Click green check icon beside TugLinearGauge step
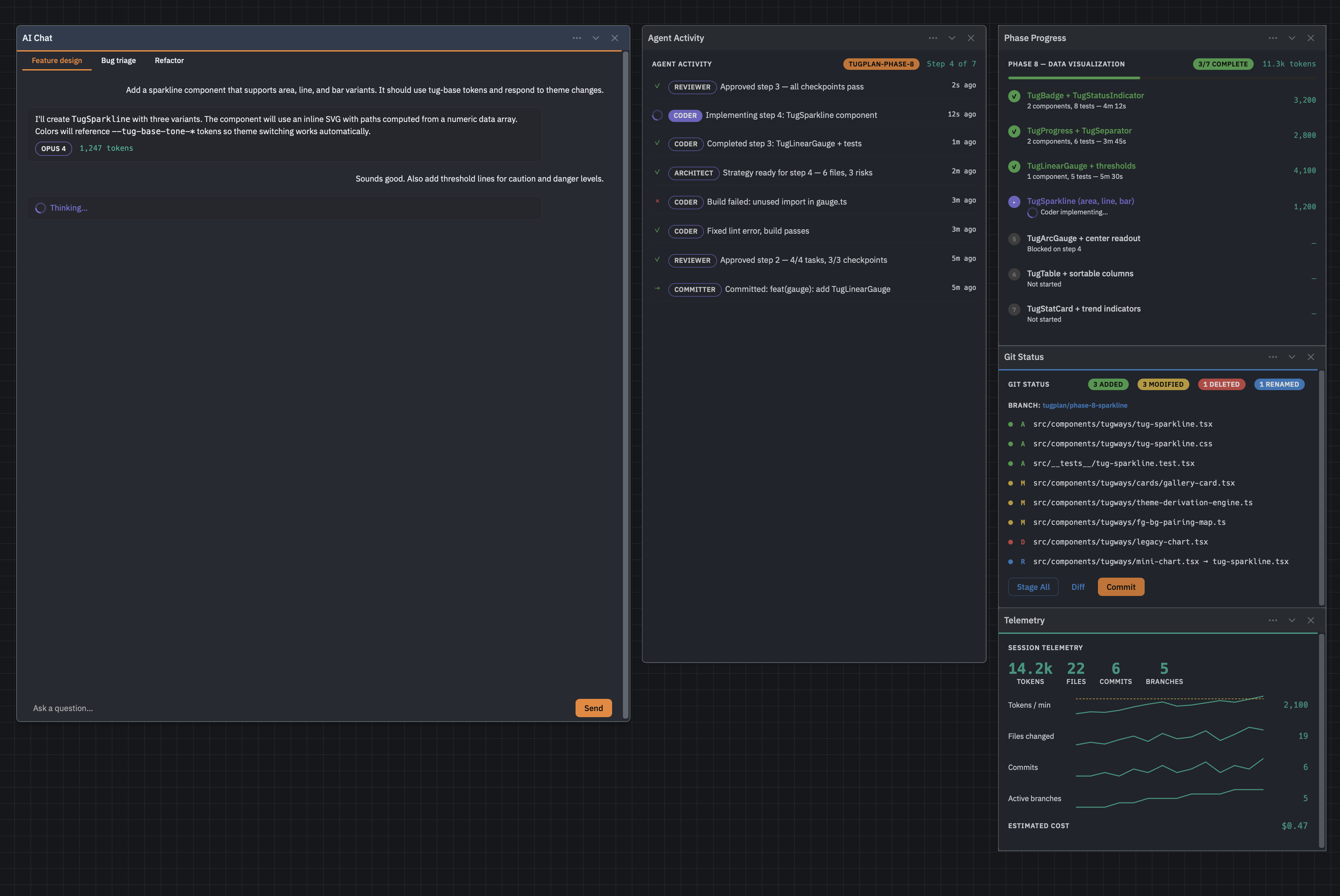 [x=1014, y=167]
